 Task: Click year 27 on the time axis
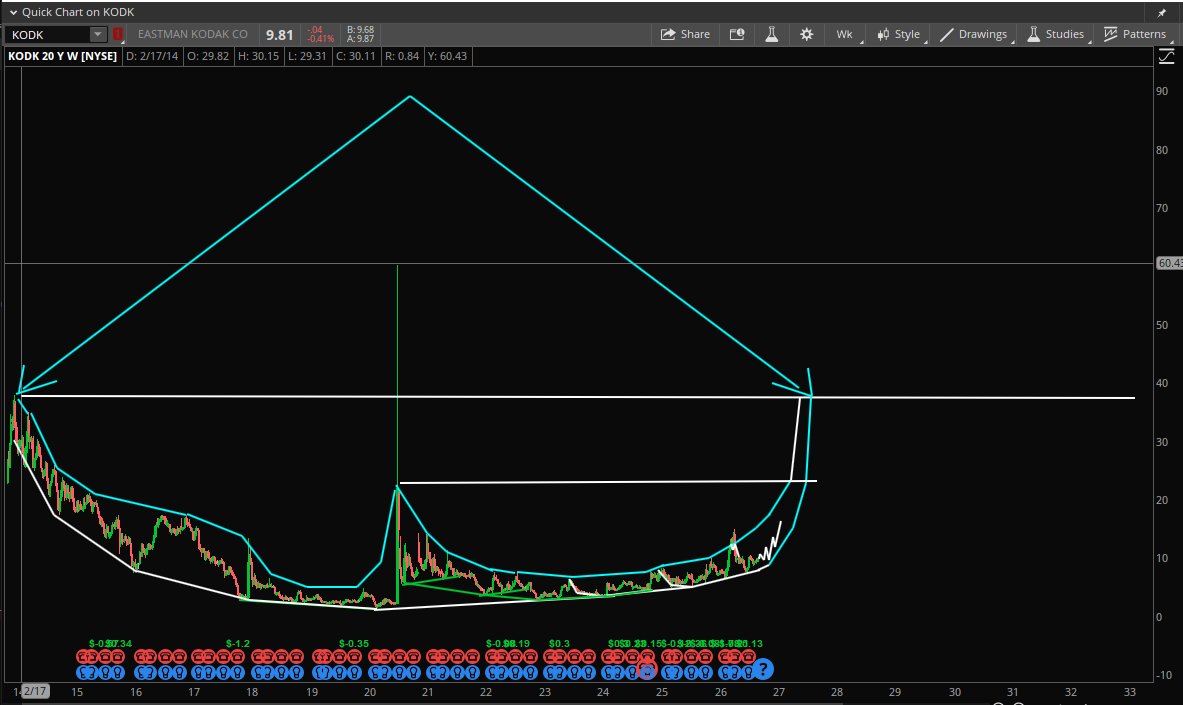click(x=779, y=692)
